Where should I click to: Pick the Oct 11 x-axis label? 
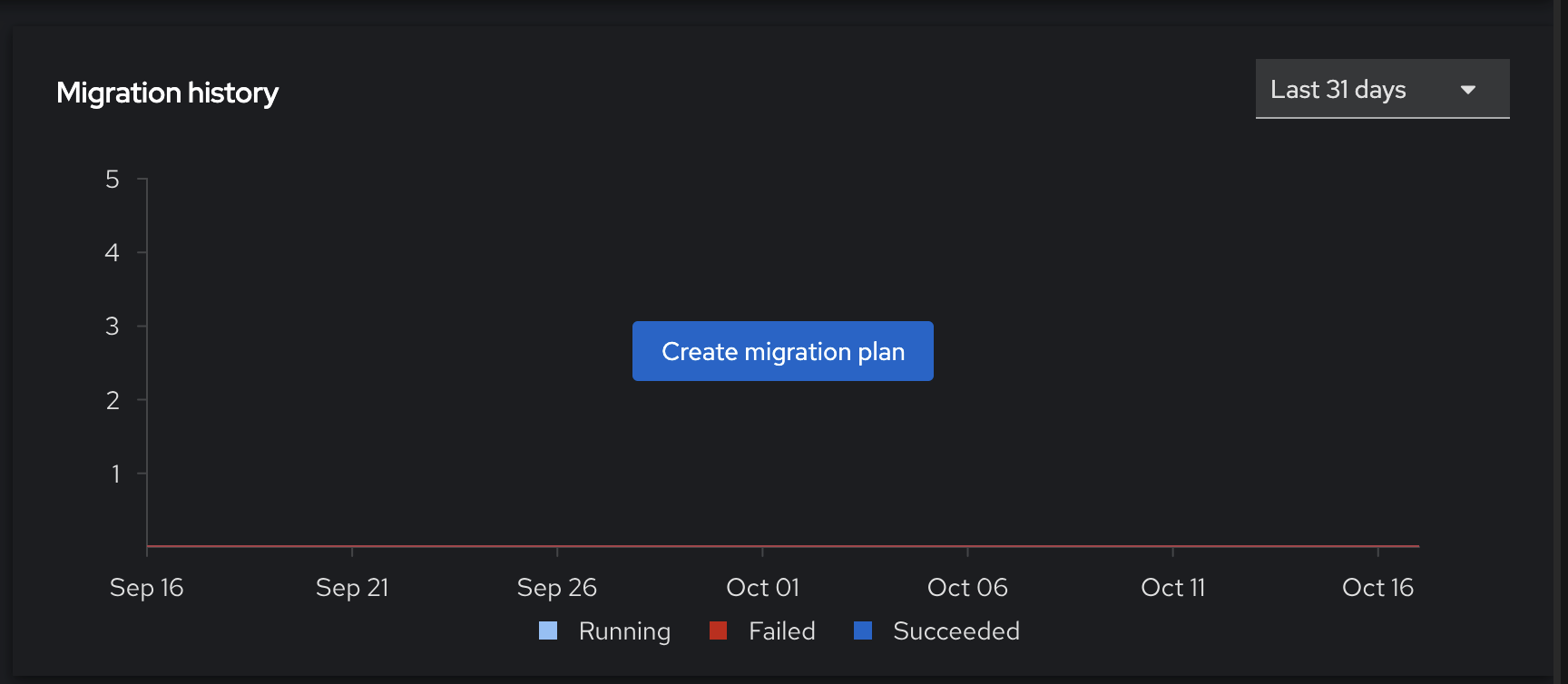click(x=1172, y=588)
